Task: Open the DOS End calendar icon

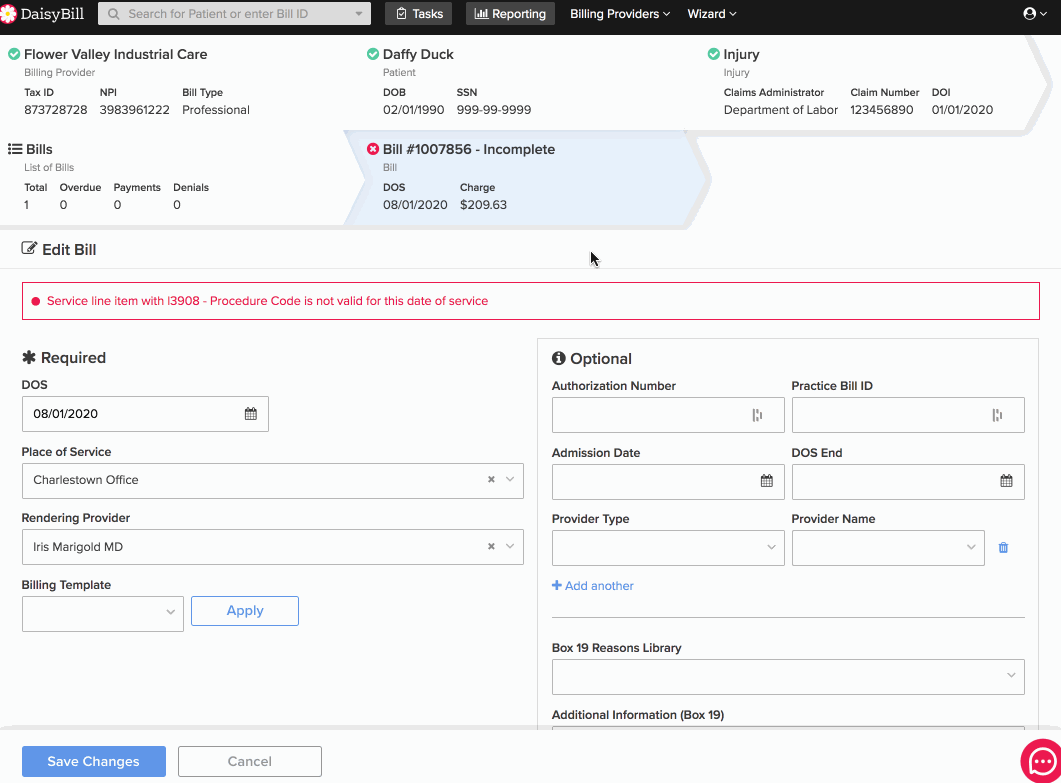Action: click(x=1006, y=480)
